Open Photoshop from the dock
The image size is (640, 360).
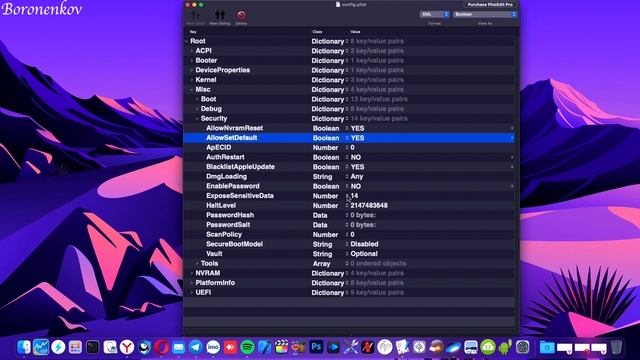pyautogui.click(x=316, y=347)
